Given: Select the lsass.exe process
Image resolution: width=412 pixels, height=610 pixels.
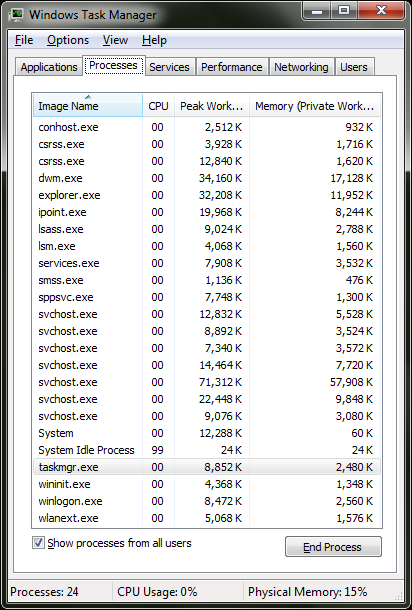Looking at the screenshot, I should (x=207, y=229).
